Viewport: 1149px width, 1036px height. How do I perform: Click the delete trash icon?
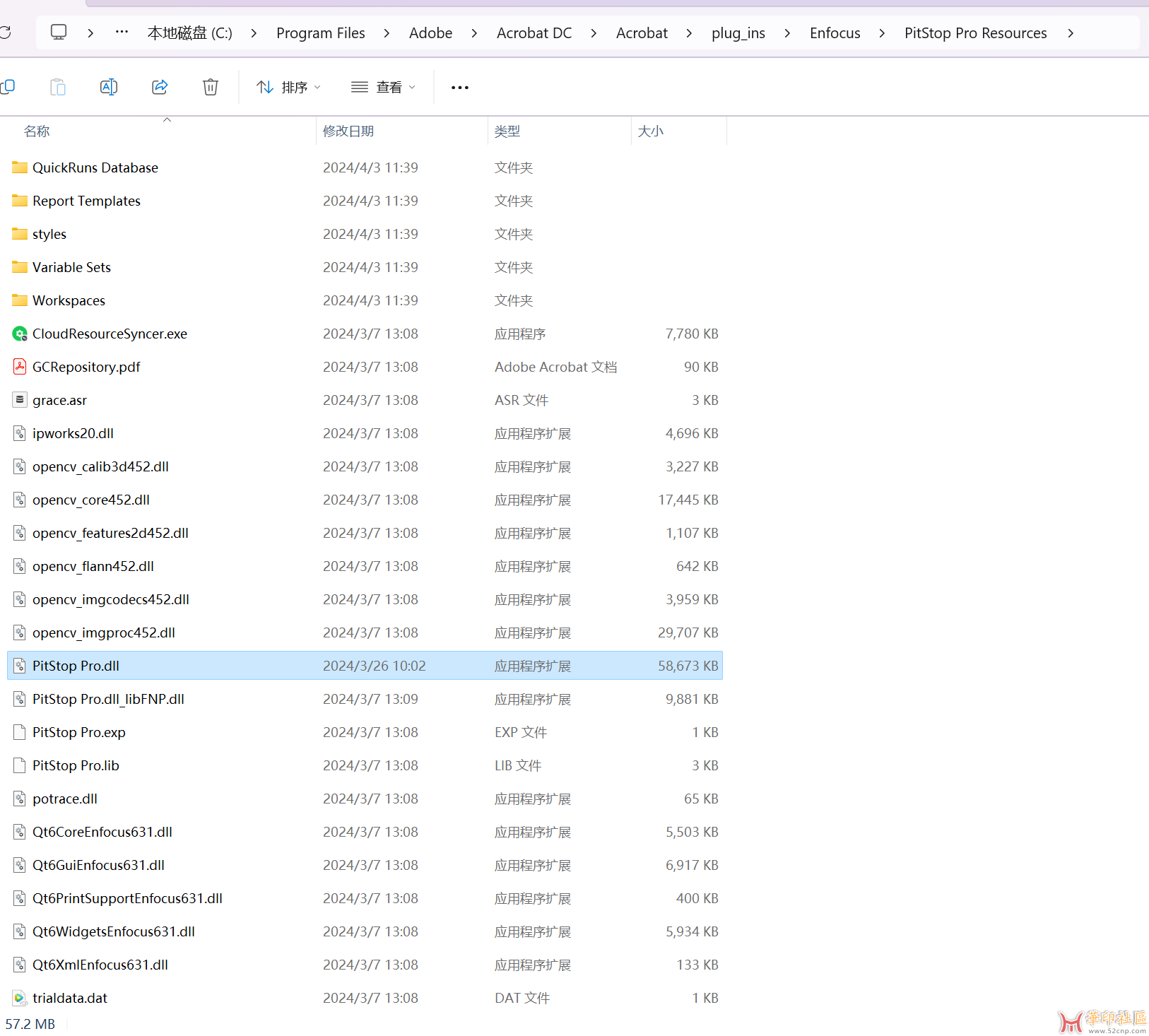tap(211, 87)
